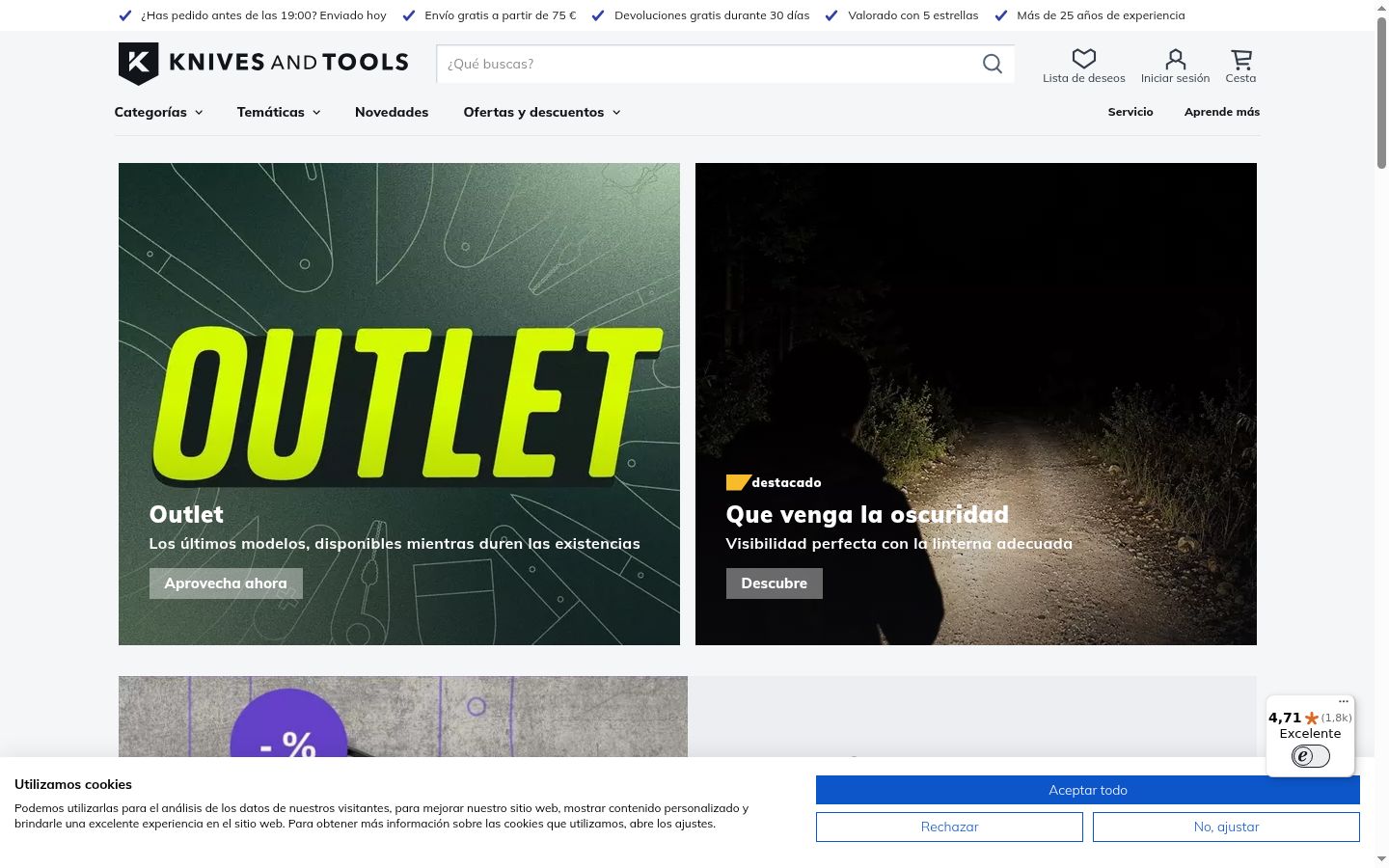
Task: Open the Servicio menu item
Action: tap(1130, 112)
